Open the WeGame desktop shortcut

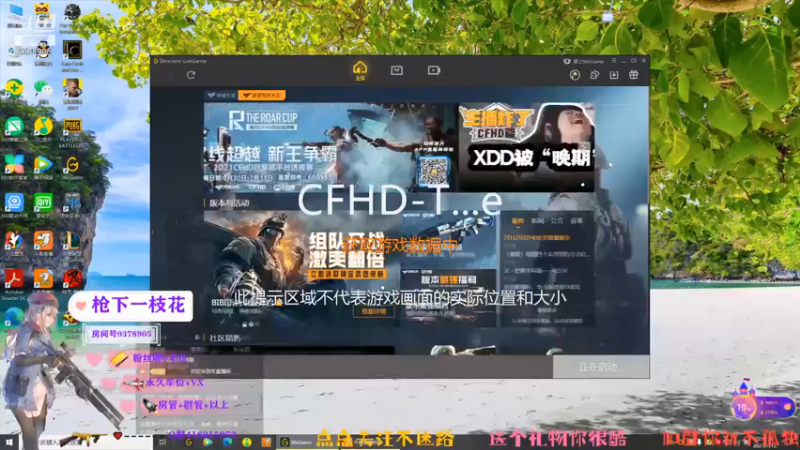72,168
